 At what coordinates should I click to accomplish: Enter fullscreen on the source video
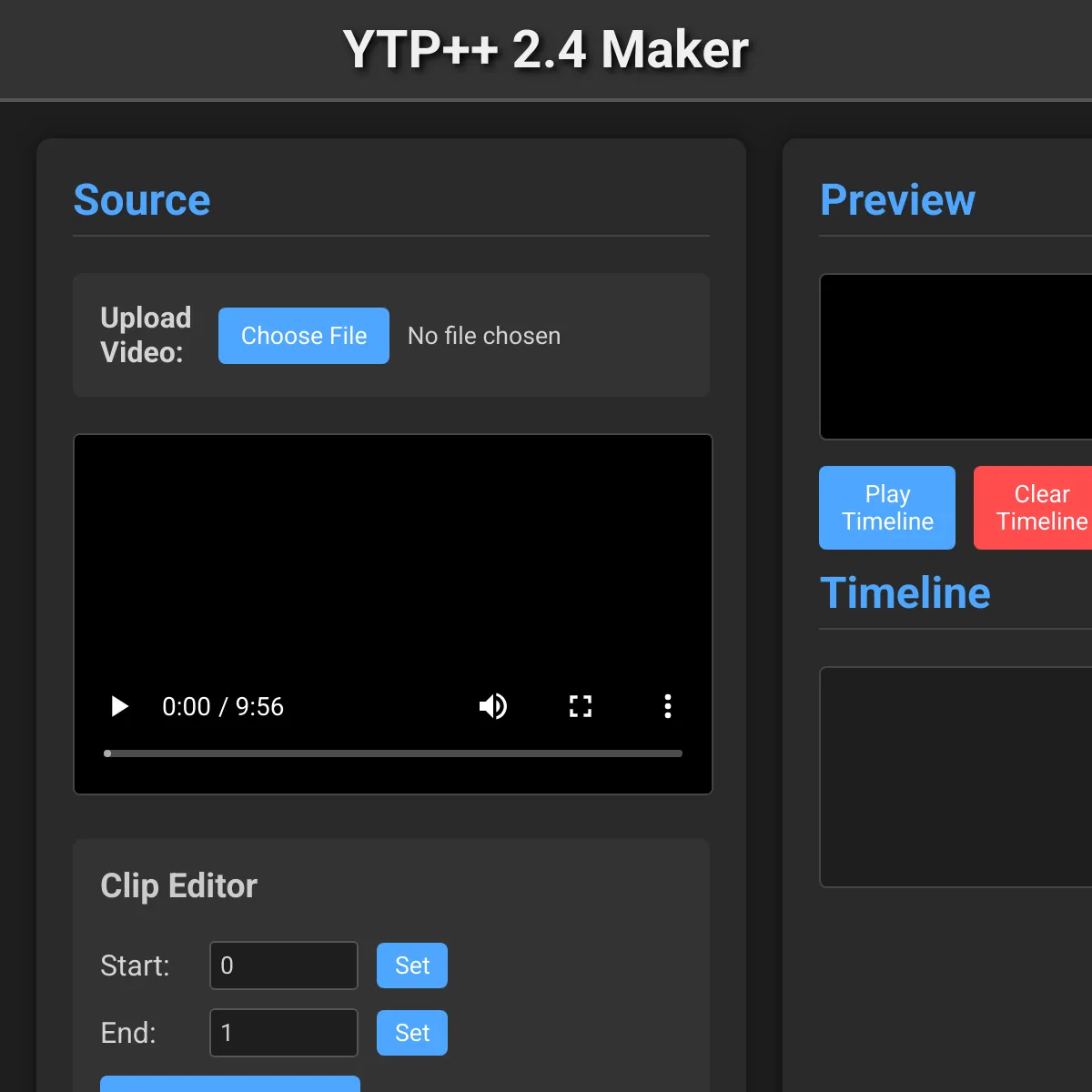(581, 706)
